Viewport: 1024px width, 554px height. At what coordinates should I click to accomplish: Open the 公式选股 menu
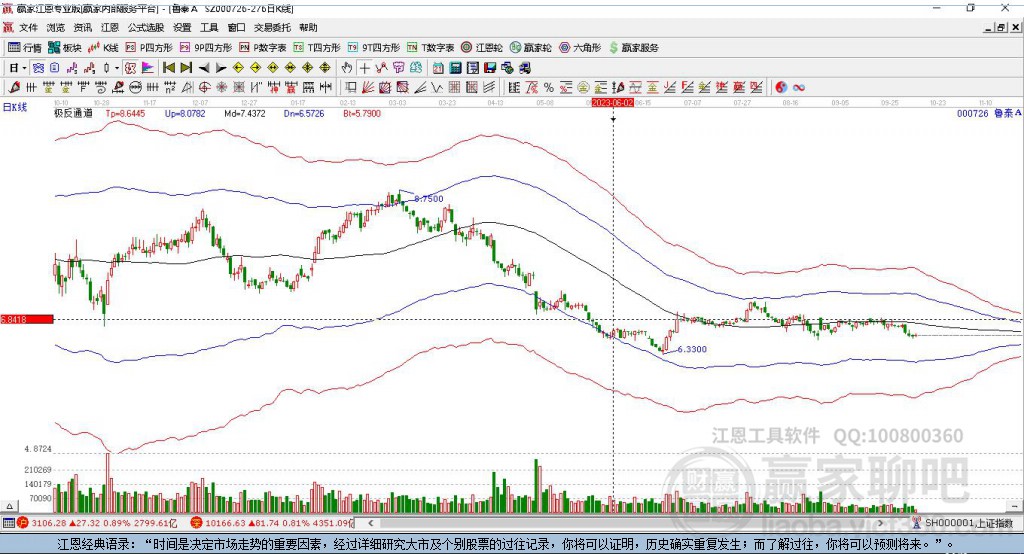click(x=146, y=27)
